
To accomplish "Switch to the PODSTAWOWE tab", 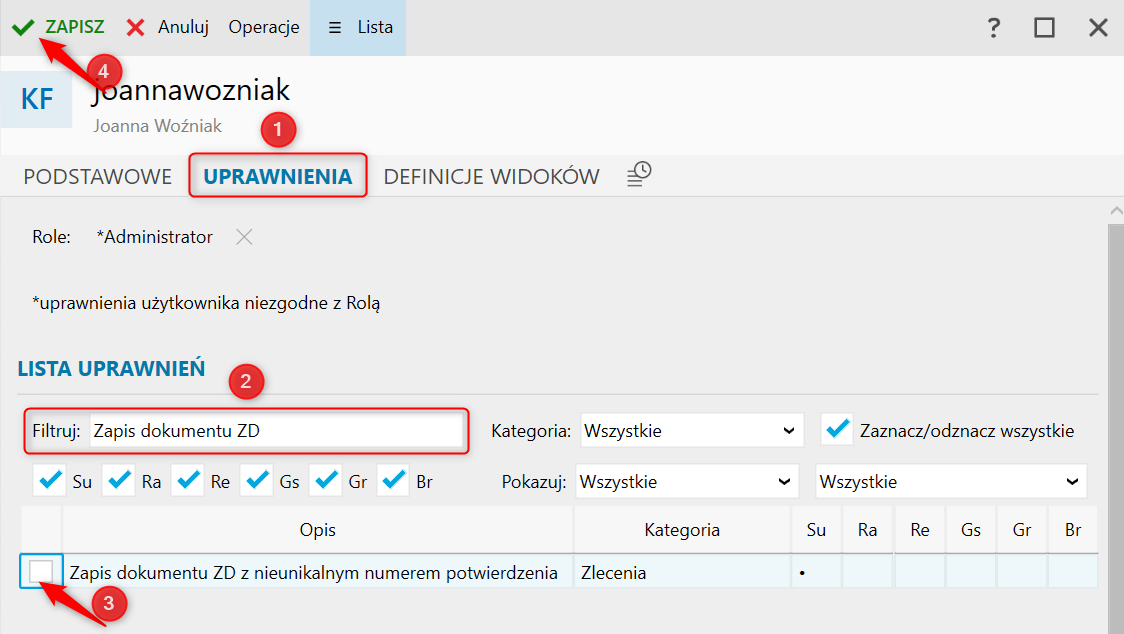I will click(x=97, y=176).
